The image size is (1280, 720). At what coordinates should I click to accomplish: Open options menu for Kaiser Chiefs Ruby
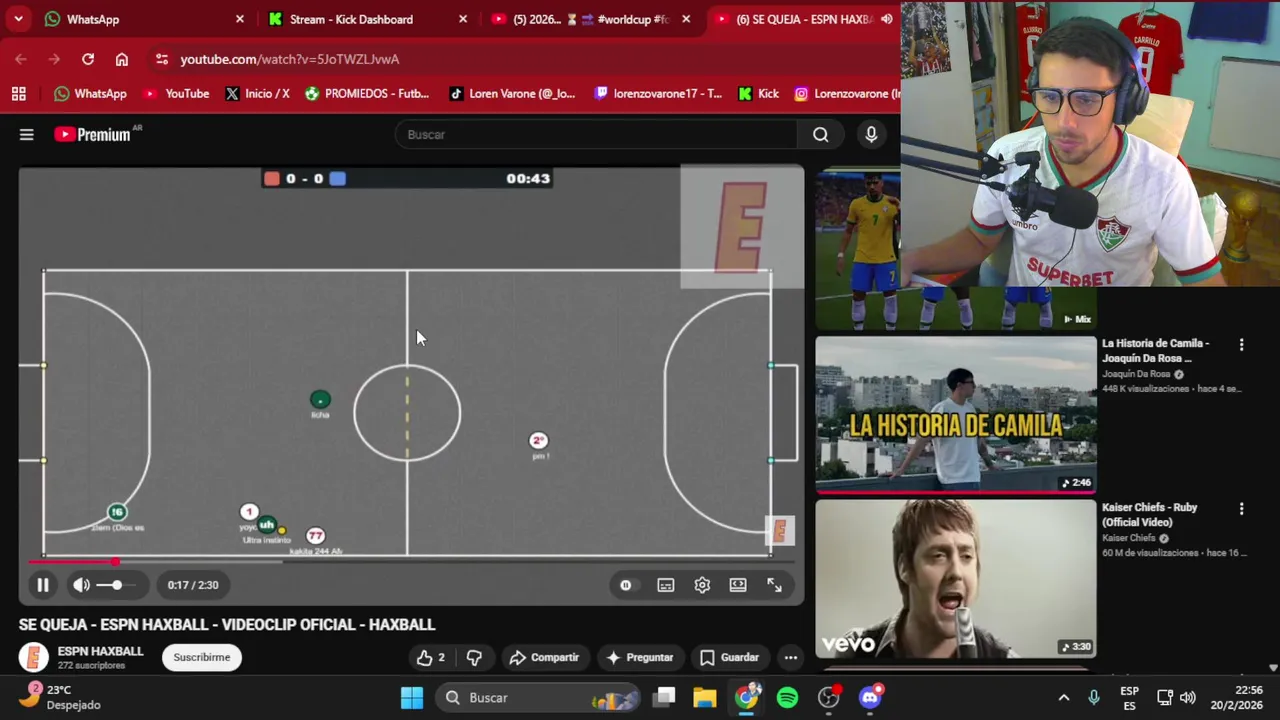coord(1242,509)
